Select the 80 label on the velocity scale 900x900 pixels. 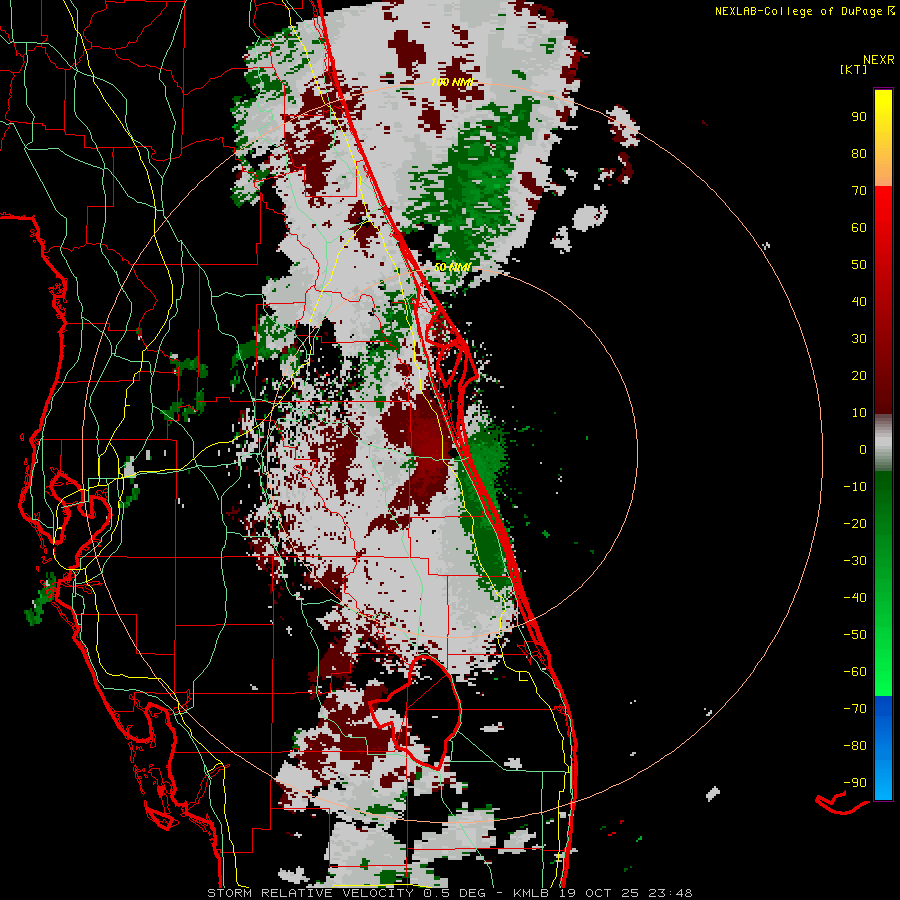(859, 153)
